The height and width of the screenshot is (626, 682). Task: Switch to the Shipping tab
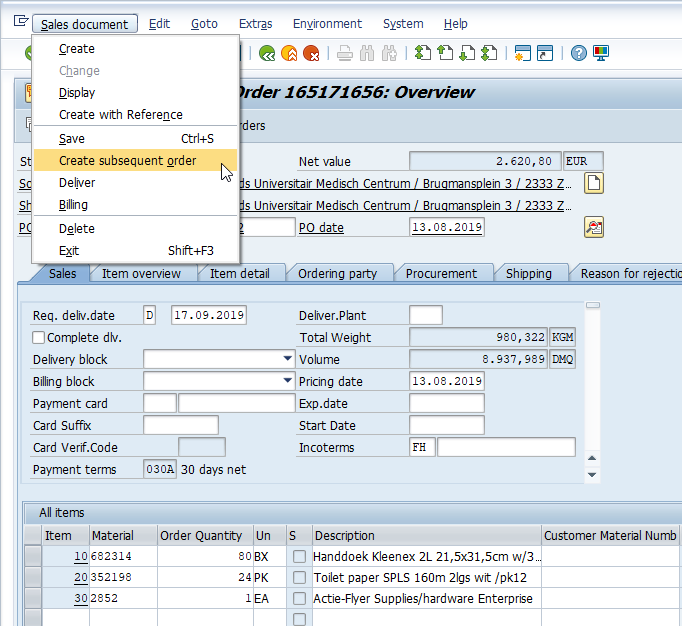(528, 274)
